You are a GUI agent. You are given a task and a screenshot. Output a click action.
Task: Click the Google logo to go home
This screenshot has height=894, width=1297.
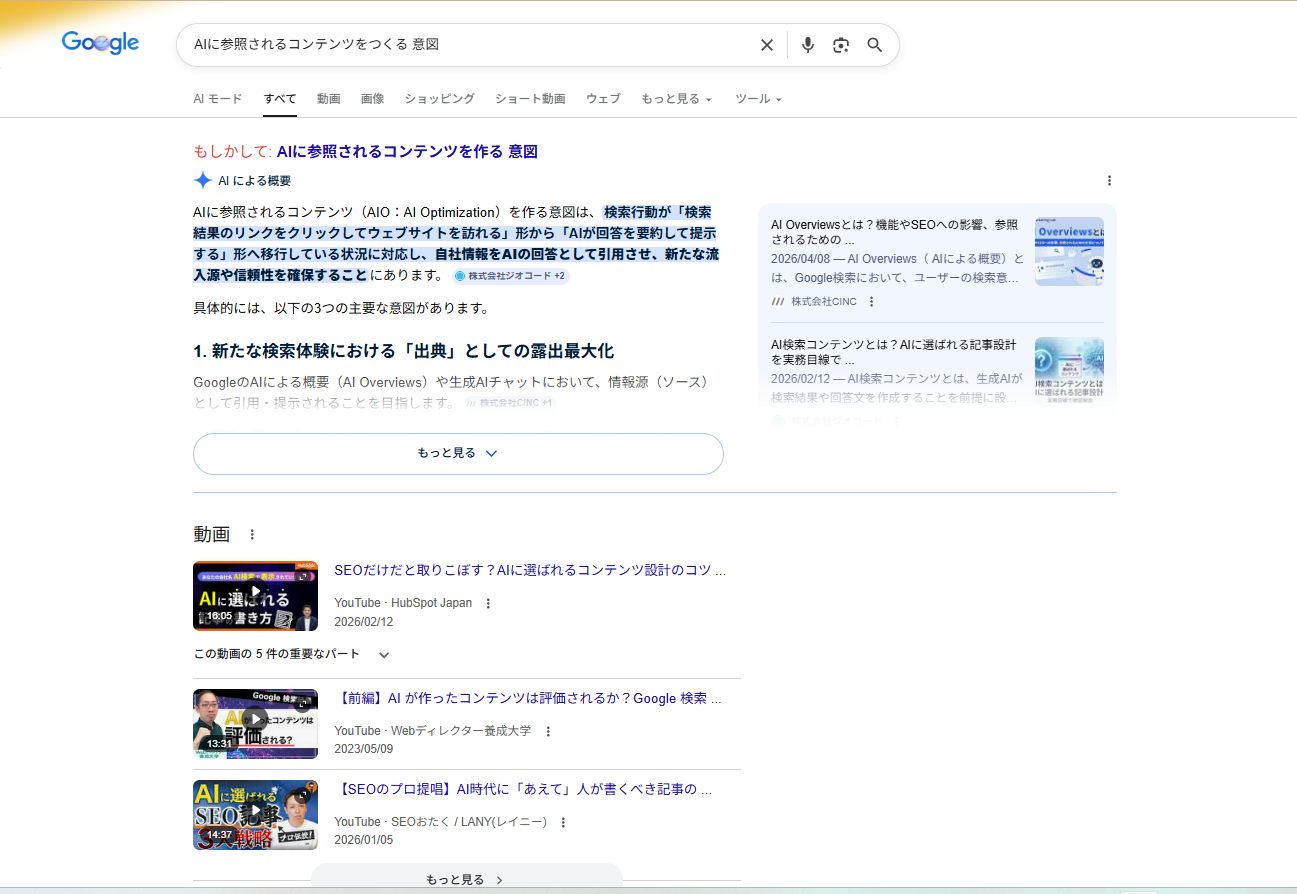click(100, 43)
